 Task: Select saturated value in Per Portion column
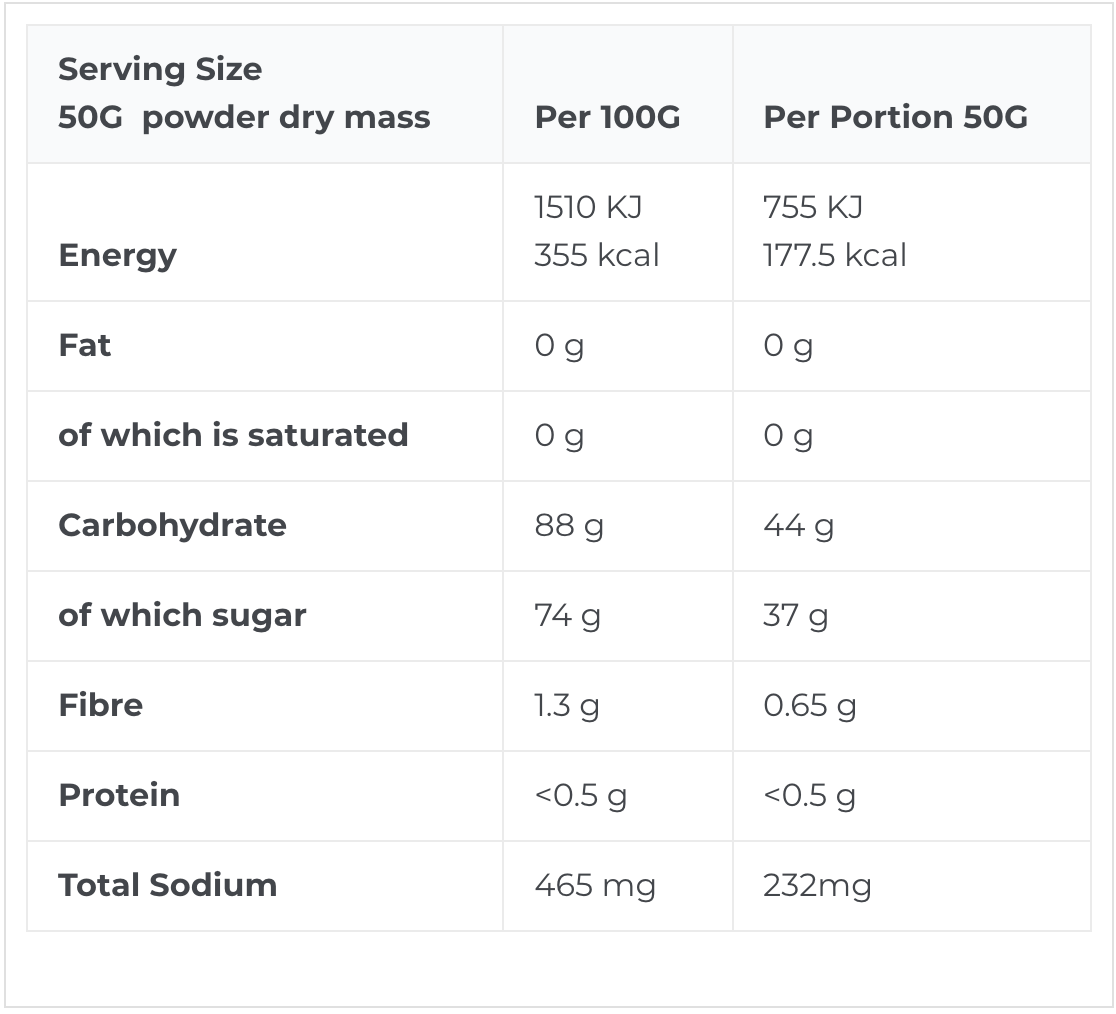click(x=788, y=436)
